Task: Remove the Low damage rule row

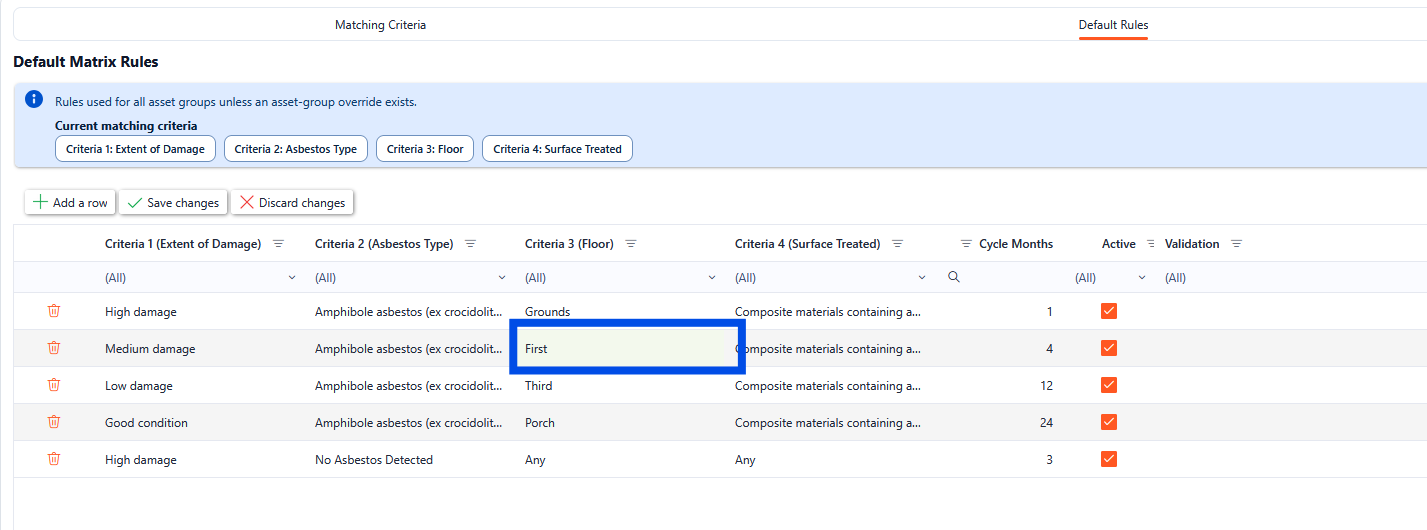Action: pos(54,385)
